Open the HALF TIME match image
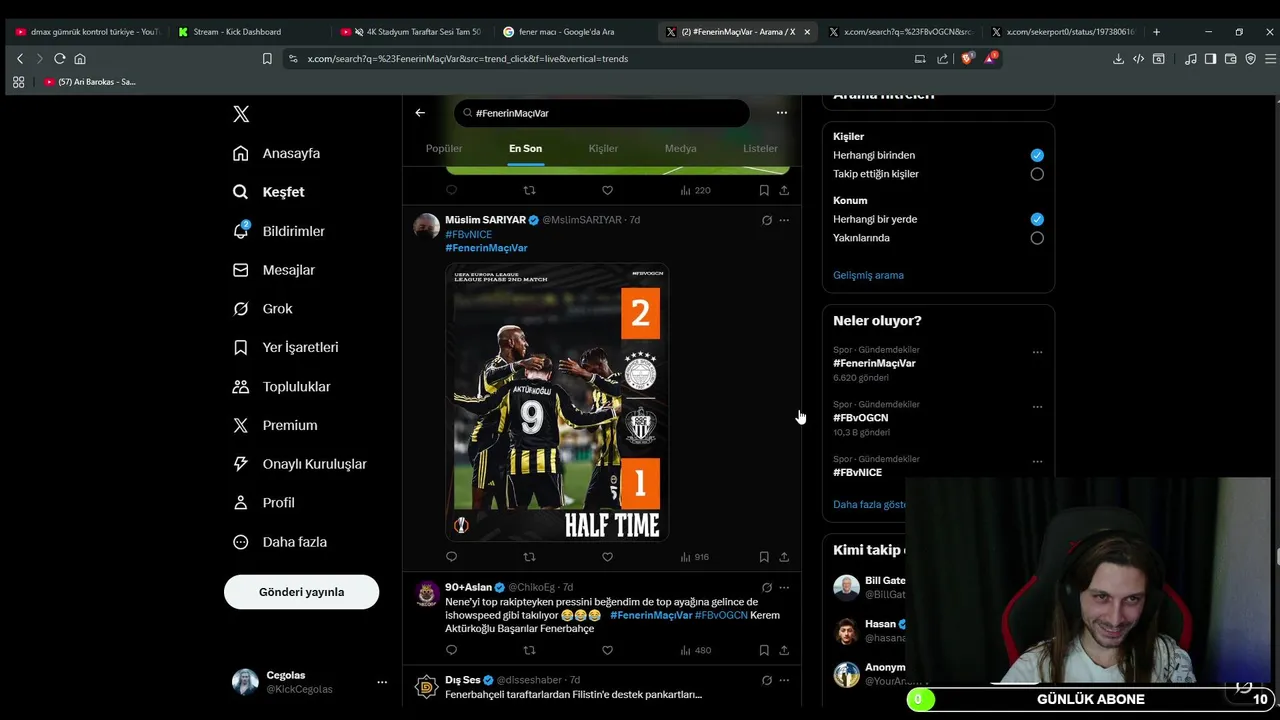Screen dimensions: 1280x720 click(557, 402)
